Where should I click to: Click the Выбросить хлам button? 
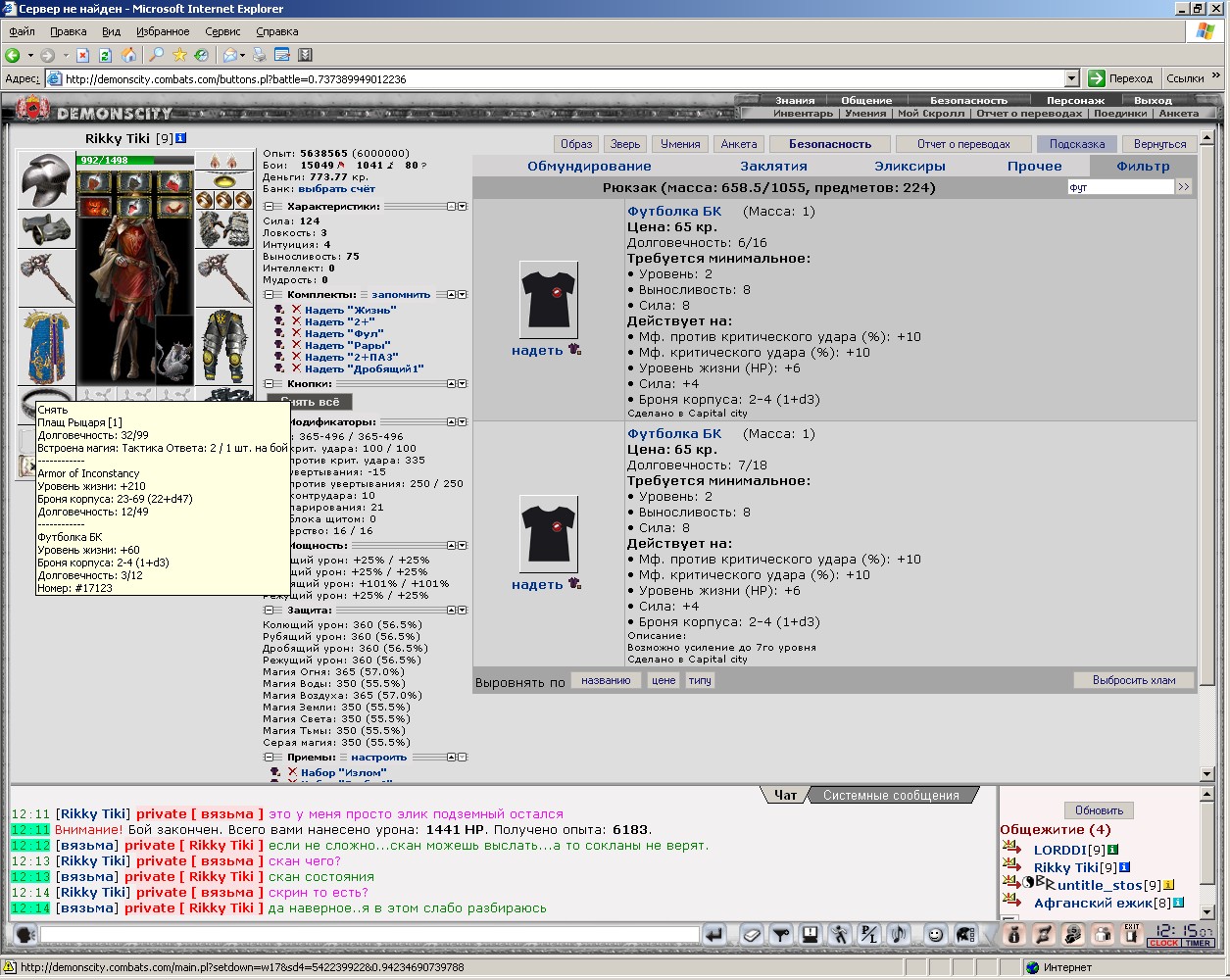pyautogui.click(x=1134, y=680)
